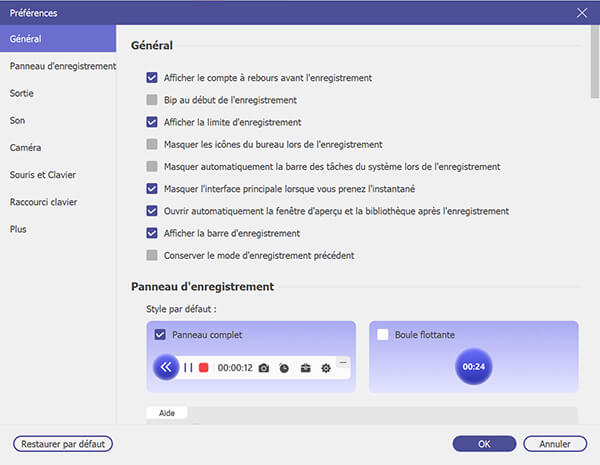Check 'Conserver le mode d'enregistrement précédent'
Viewport: 600px width, 465px height.
coord(152,255)
